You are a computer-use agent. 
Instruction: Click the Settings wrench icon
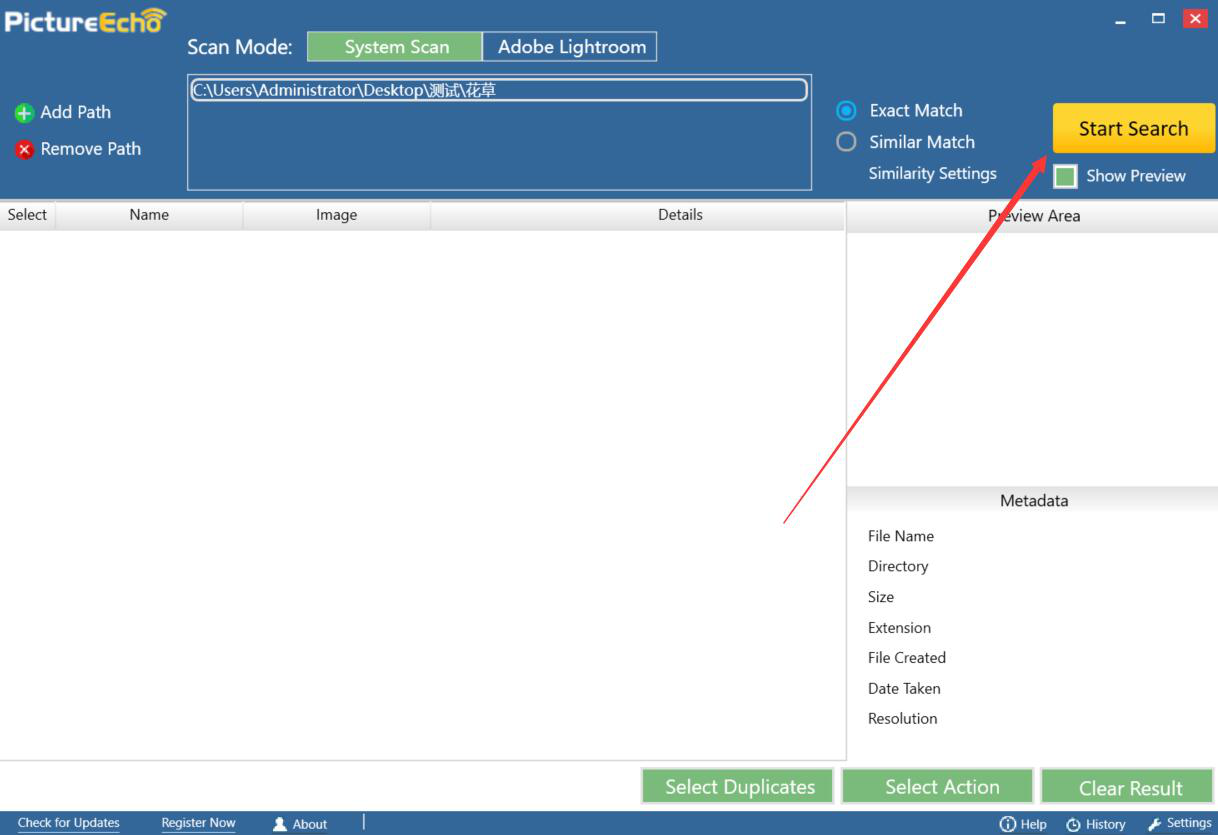coord(1155,824)
